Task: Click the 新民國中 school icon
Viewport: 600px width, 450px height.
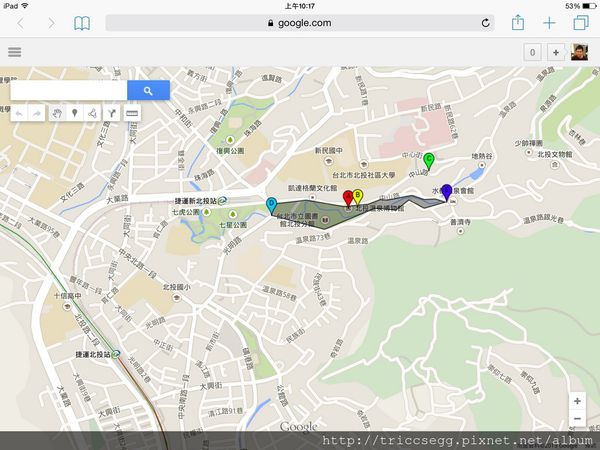Action: click(328, 161)
